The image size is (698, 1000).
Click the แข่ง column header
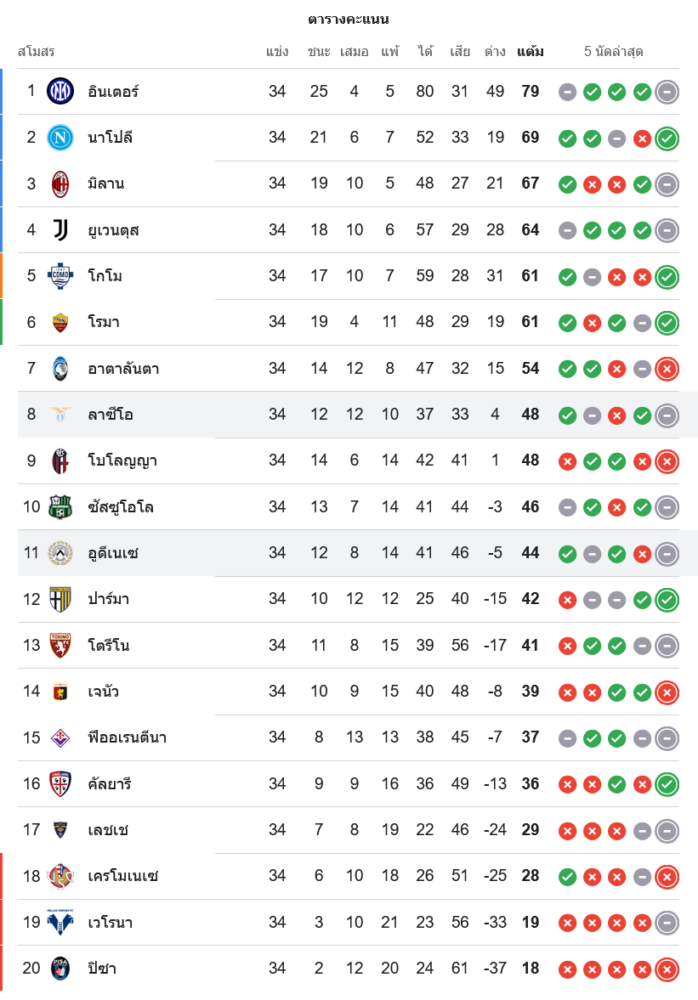(x=277, y=51)
